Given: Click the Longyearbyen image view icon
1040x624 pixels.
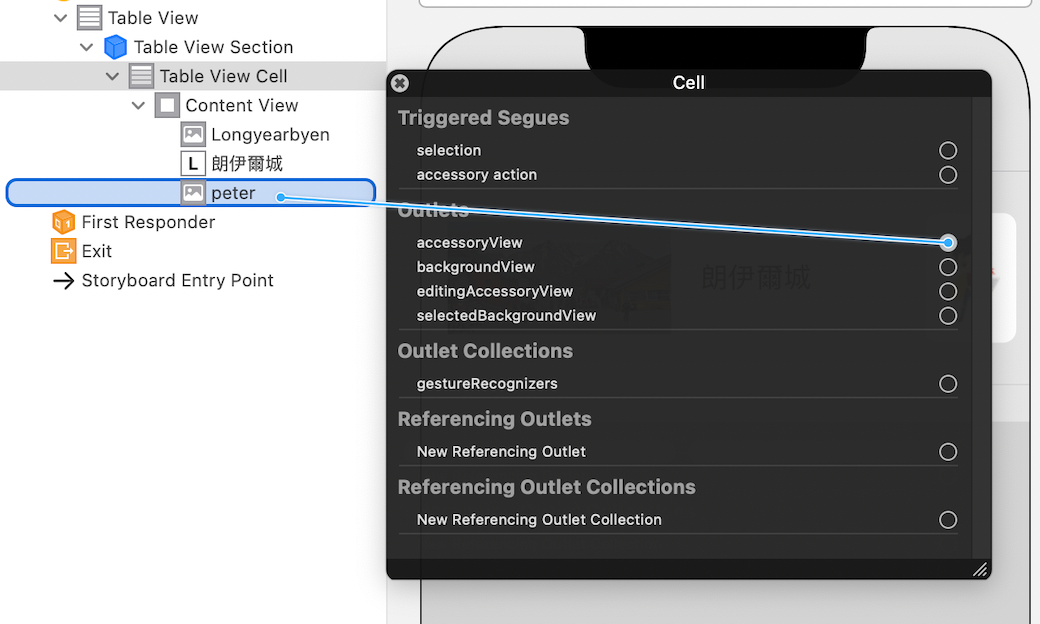Looking at the screenshot, I should pyautogui.click(x=192, y=134).
